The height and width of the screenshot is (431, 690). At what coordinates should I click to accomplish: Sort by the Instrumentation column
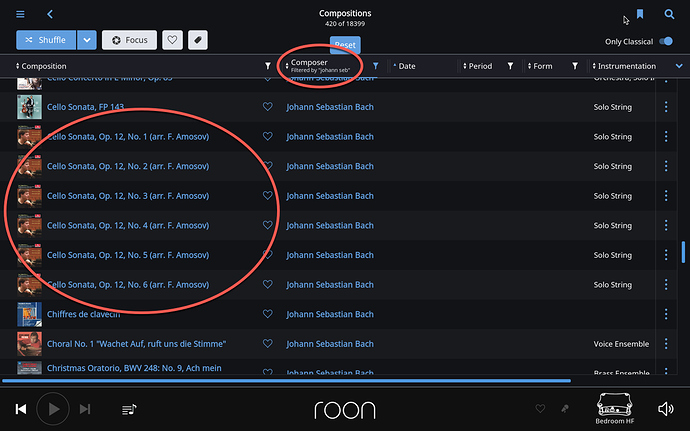[x=624, y=66]
